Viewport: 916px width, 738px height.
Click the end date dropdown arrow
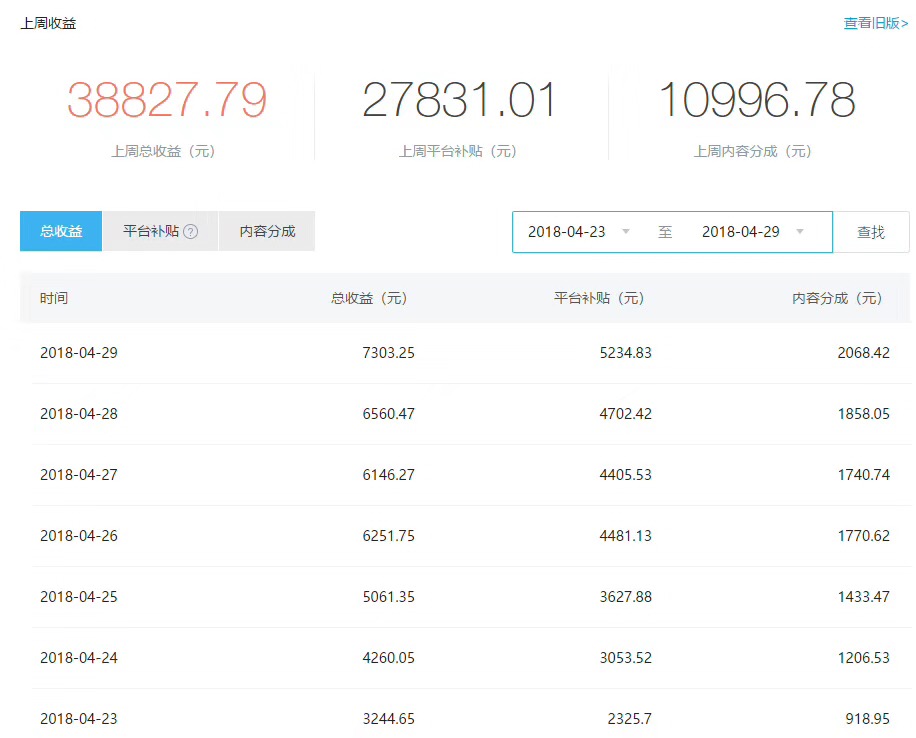click(x=799, y=231)
